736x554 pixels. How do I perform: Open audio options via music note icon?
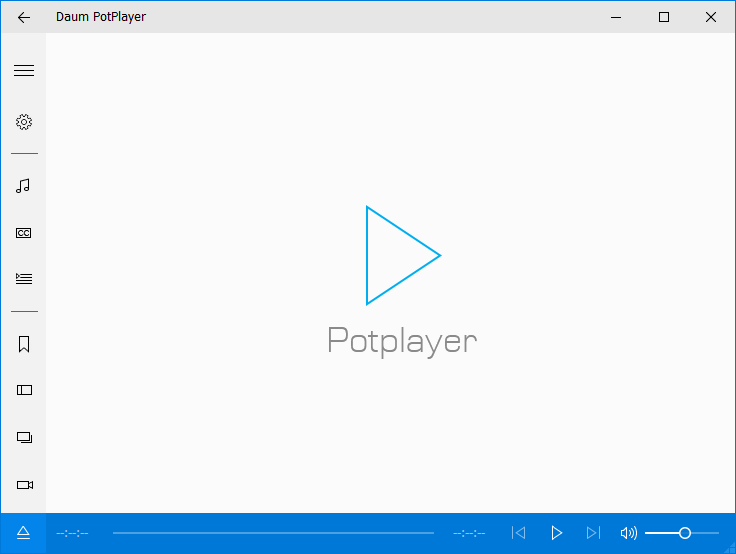(x=23, y=186)
